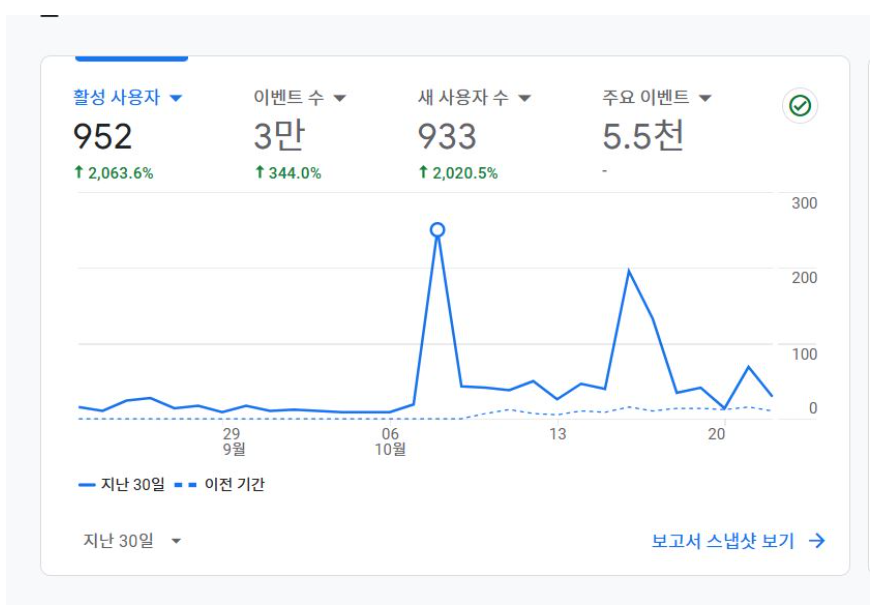Open the 새 사용자 수 metric dropdown arrow
The height and width of the screenshot is (613, 893).
[x=525, y=98]
